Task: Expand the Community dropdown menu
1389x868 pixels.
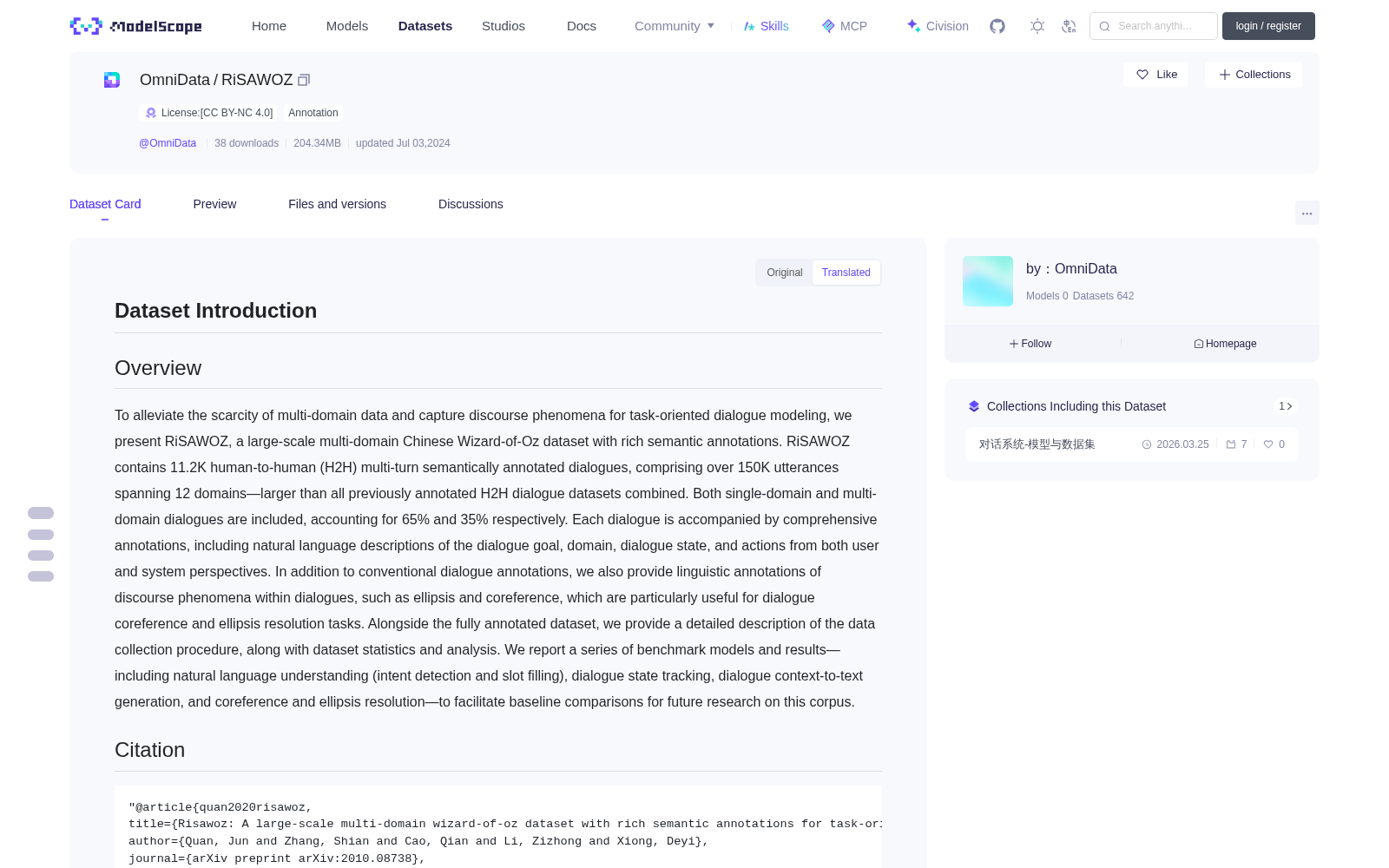Action: point(675,26)
